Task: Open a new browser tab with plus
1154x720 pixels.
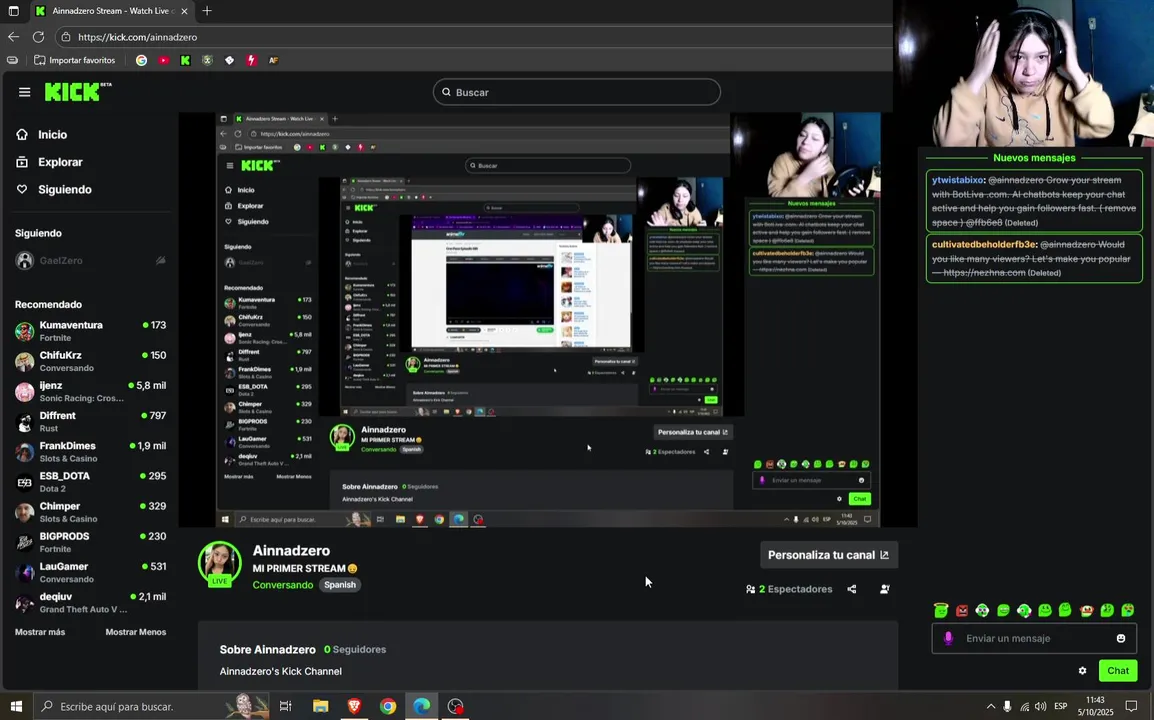Action: [207, 11]
